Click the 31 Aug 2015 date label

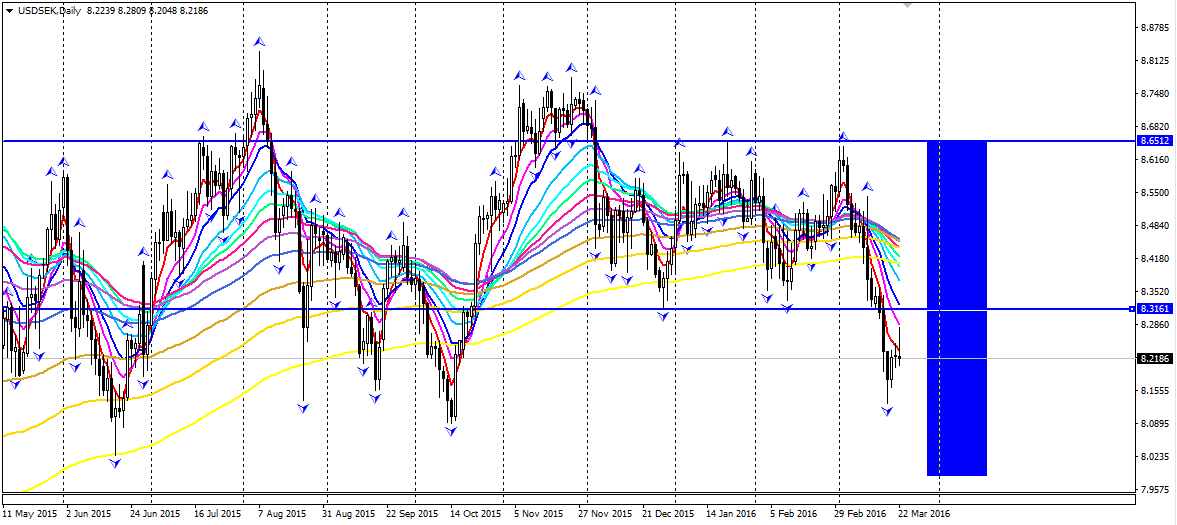[348, 514]
